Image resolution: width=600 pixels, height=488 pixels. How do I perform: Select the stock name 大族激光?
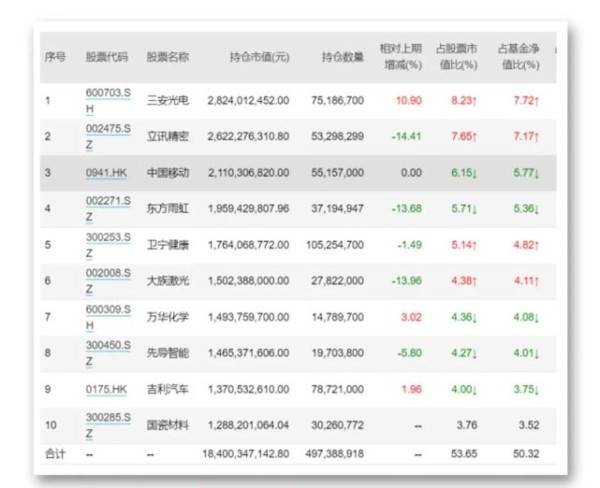[168, 281]
